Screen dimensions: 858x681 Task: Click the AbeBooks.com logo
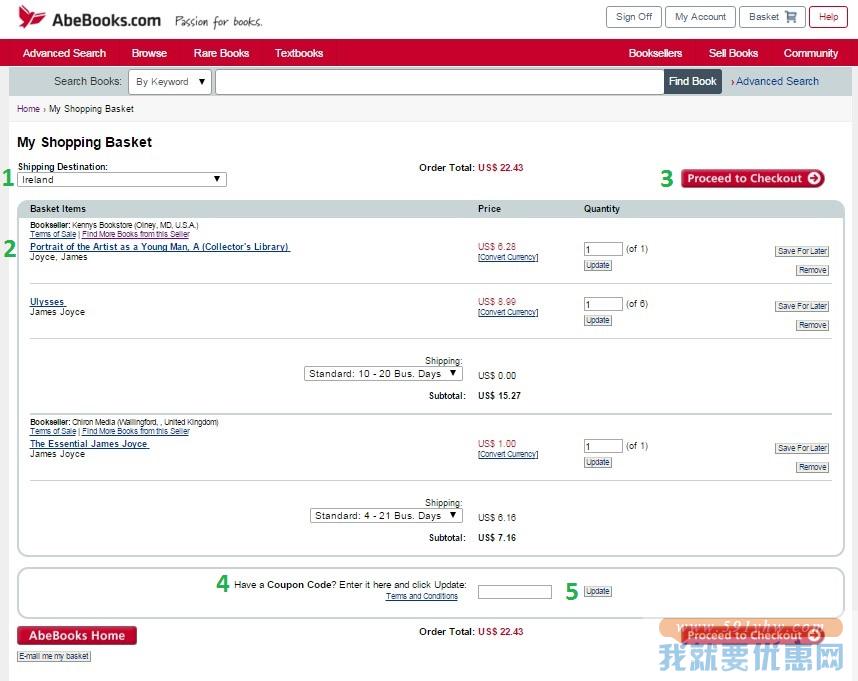click(89, 18)
